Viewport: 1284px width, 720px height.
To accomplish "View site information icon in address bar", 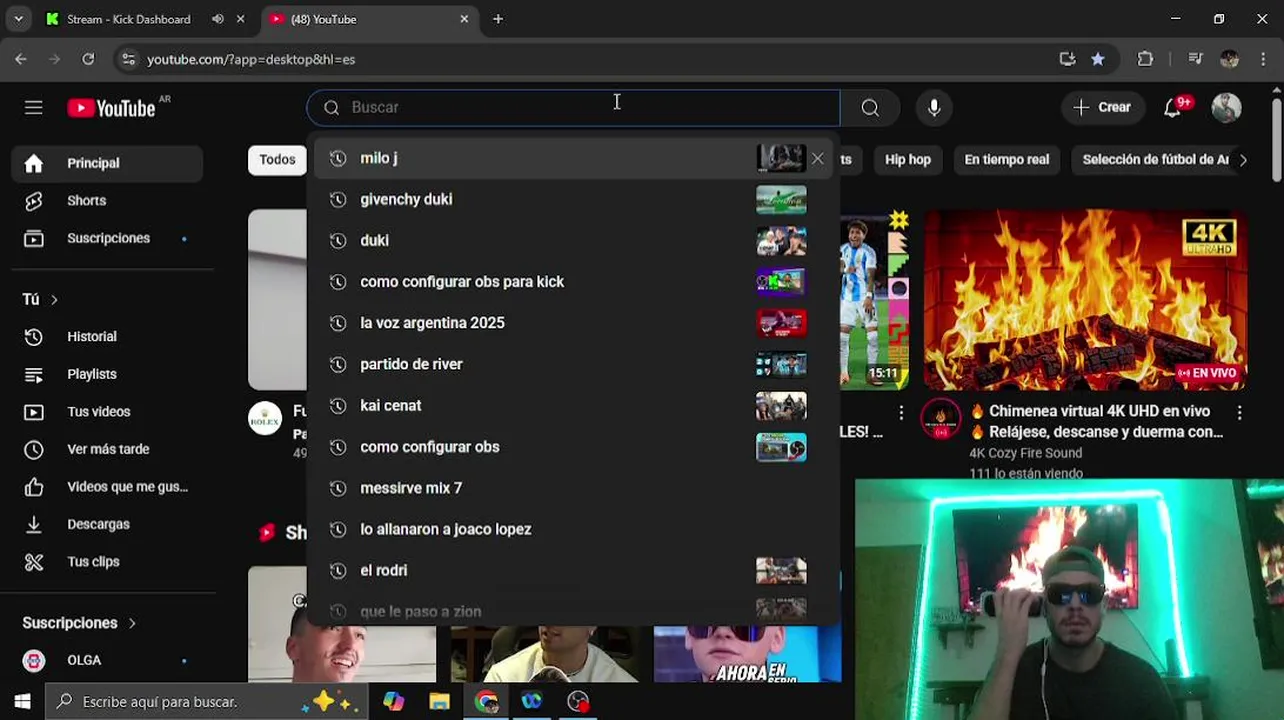I will pyautogui.click(x=128, y=59).
